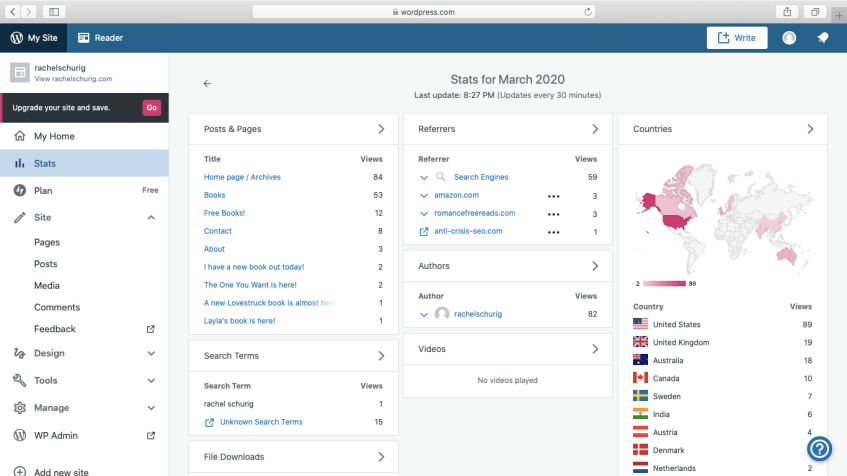Viewport: 847px width, 476px height.
Task: Expand the rachelschurig author row
Action: 424,314
